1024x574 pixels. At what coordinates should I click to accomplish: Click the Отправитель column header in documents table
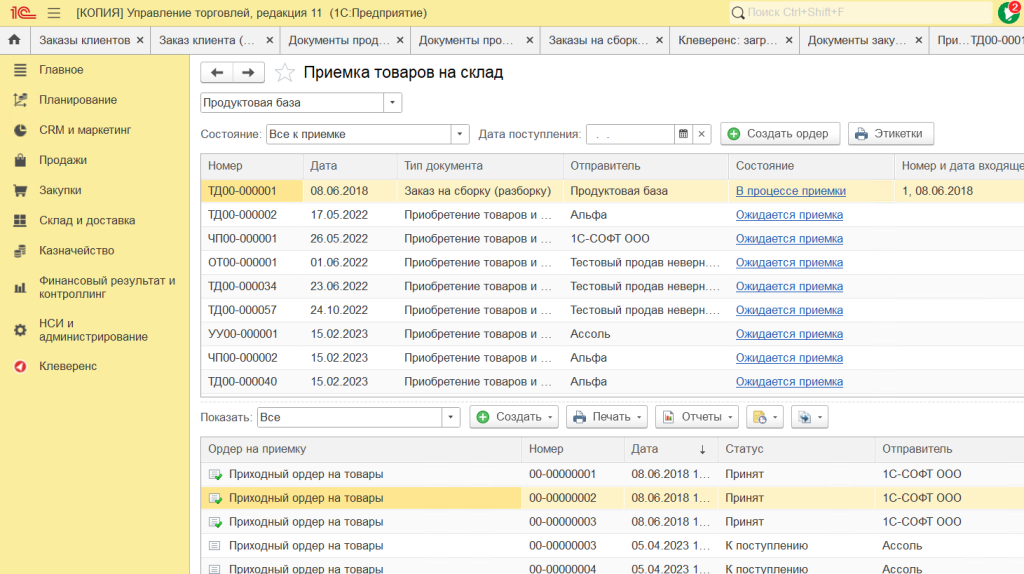646,166
